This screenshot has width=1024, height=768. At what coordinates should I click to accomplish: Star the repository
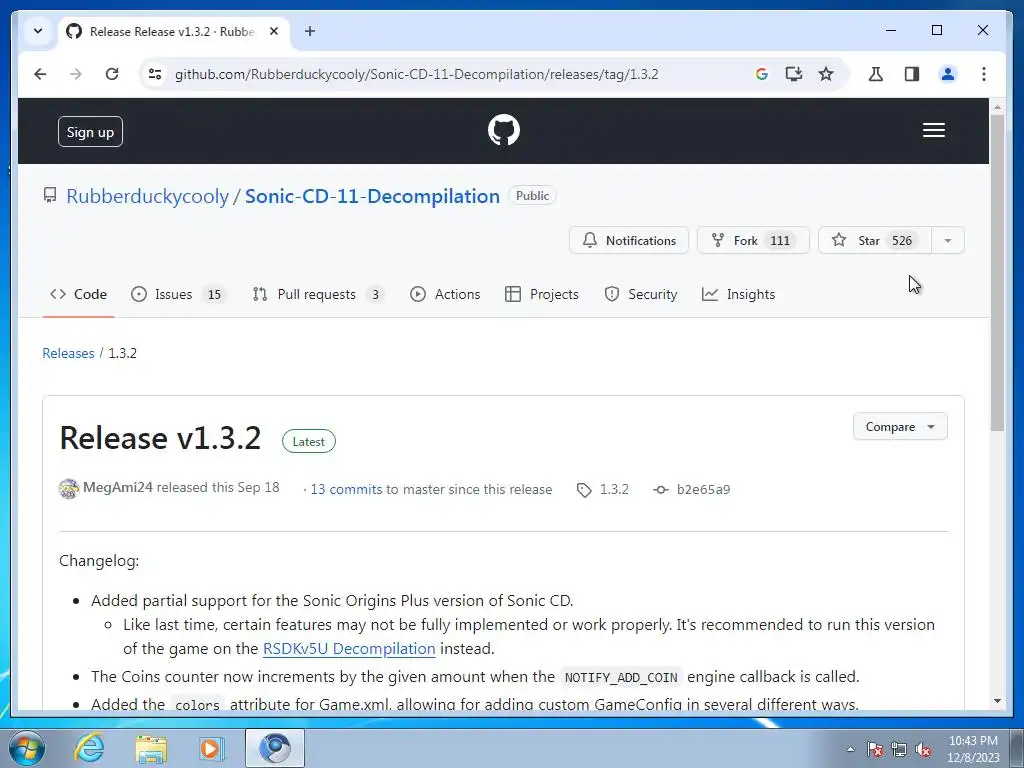pos(874,240)
